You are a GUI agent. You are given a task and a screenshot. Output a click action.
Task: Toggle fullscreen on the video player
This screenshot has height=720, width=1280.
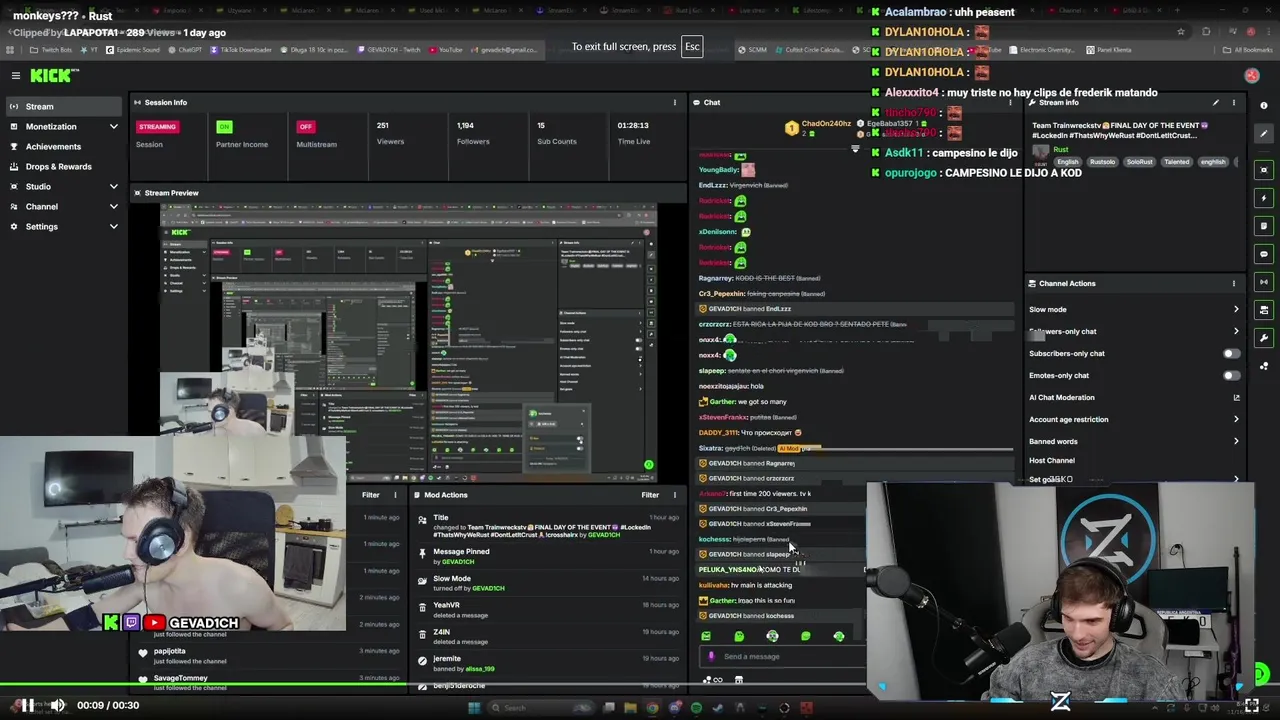(1251, 705)
